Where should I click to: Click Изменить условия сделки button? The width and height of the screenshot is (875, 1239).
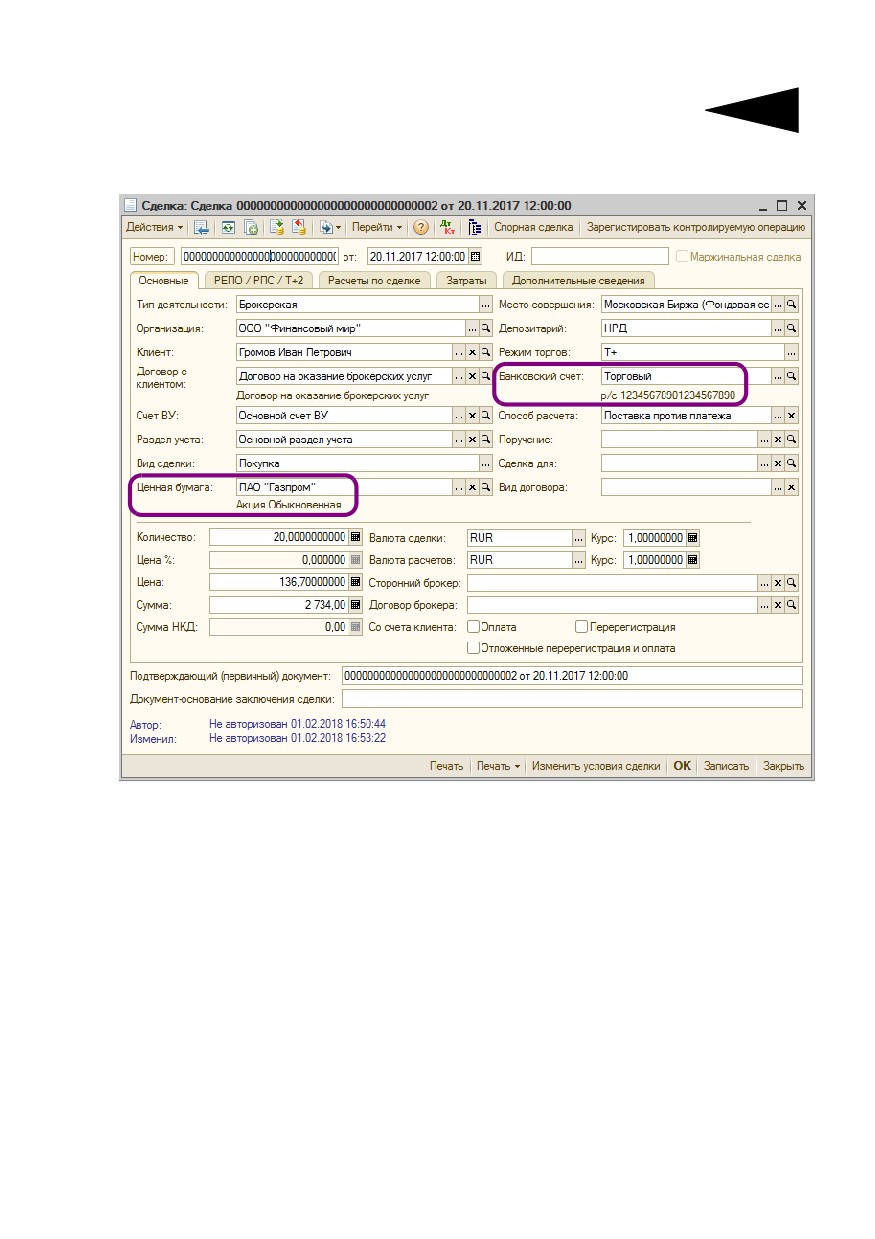[x=596, y=766]
